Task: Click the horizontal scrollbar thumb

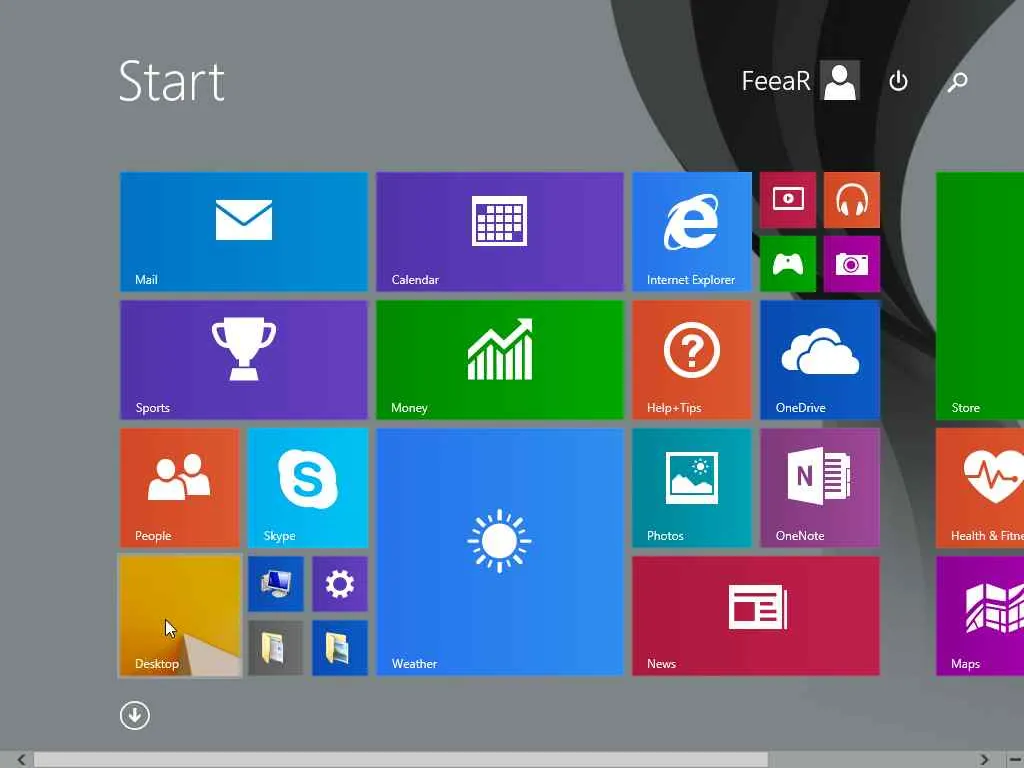Action: tap(400, 760)
